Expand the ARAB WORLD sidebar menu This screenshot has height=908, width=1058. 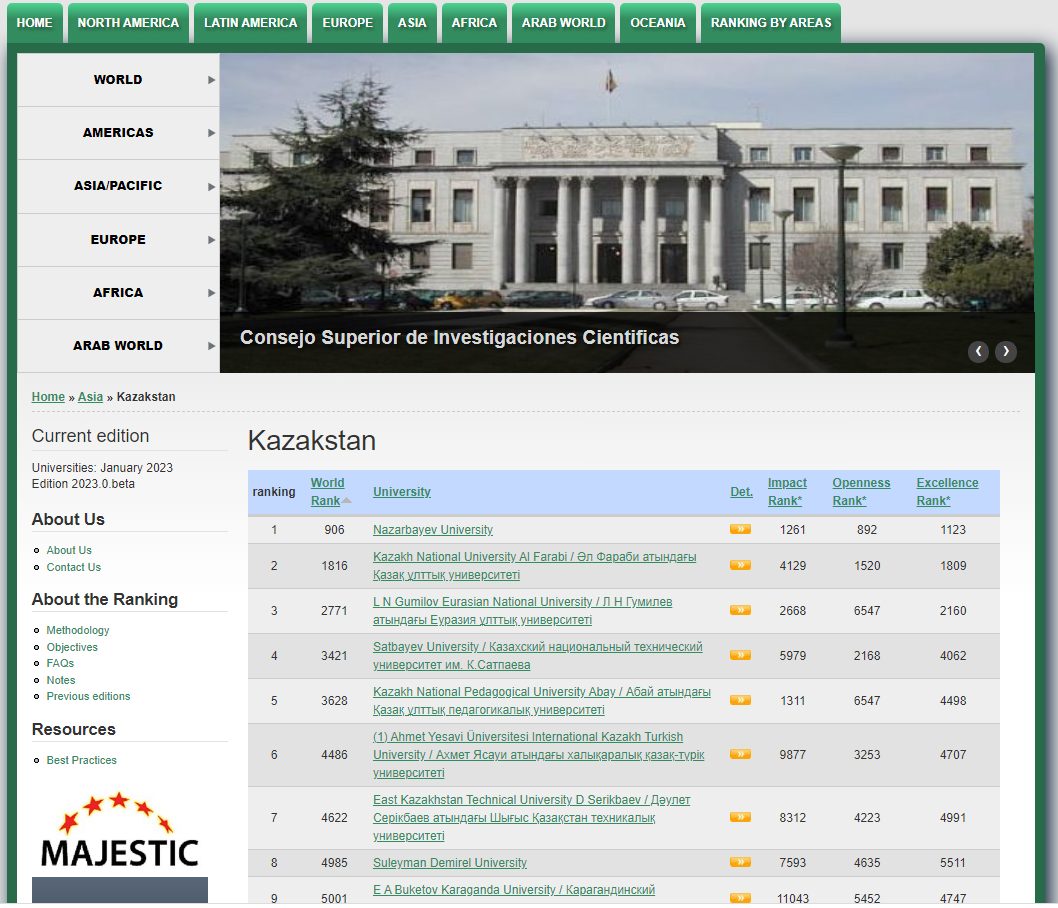point(118,346)
